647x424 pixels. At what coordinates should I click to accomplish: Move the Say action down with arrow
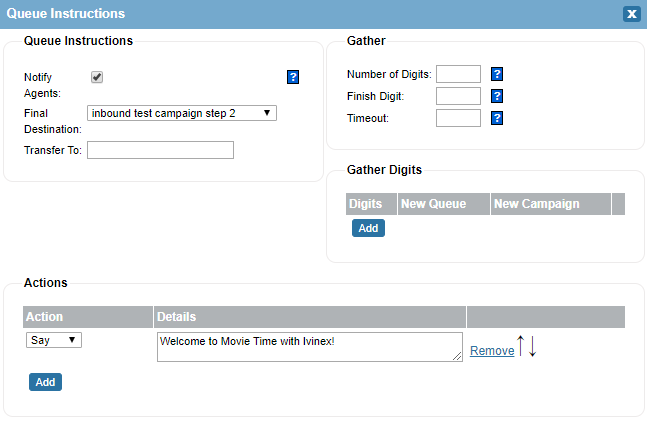[x=532, y=346]
